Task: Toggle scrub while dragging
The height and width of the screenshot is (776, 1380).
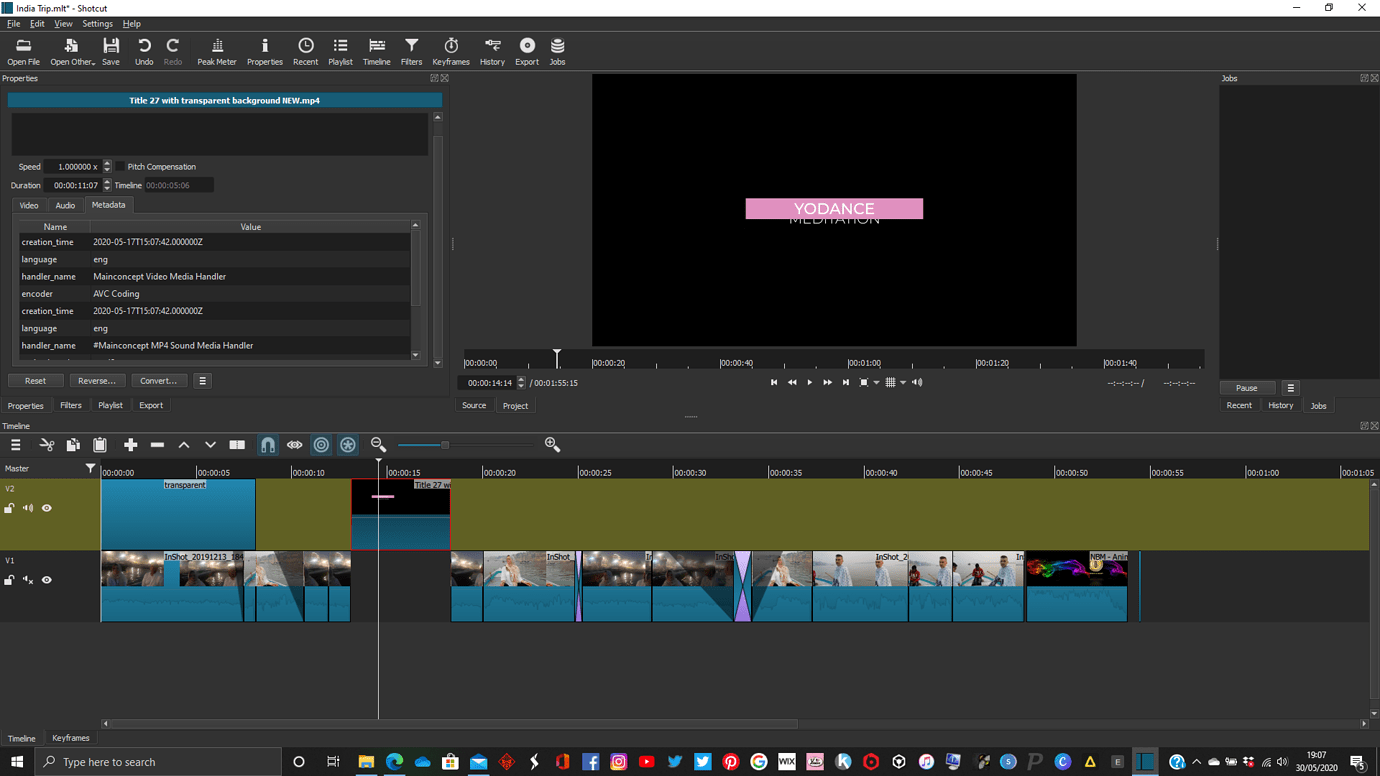Action: [294, 445]
